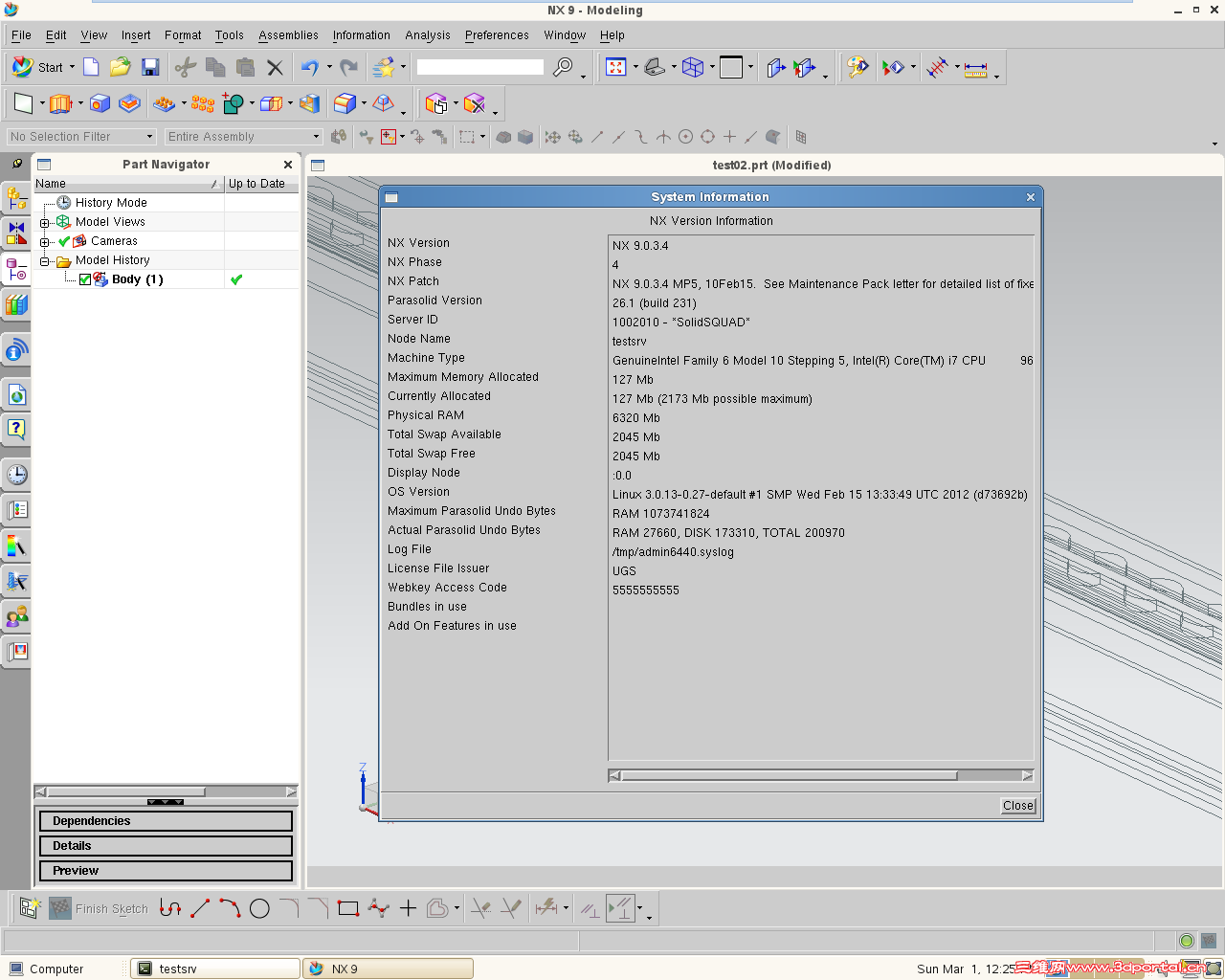Click the Hole feature icon
The height and width of the screenshot is (980, 1225).
click(x=100, y=103)
